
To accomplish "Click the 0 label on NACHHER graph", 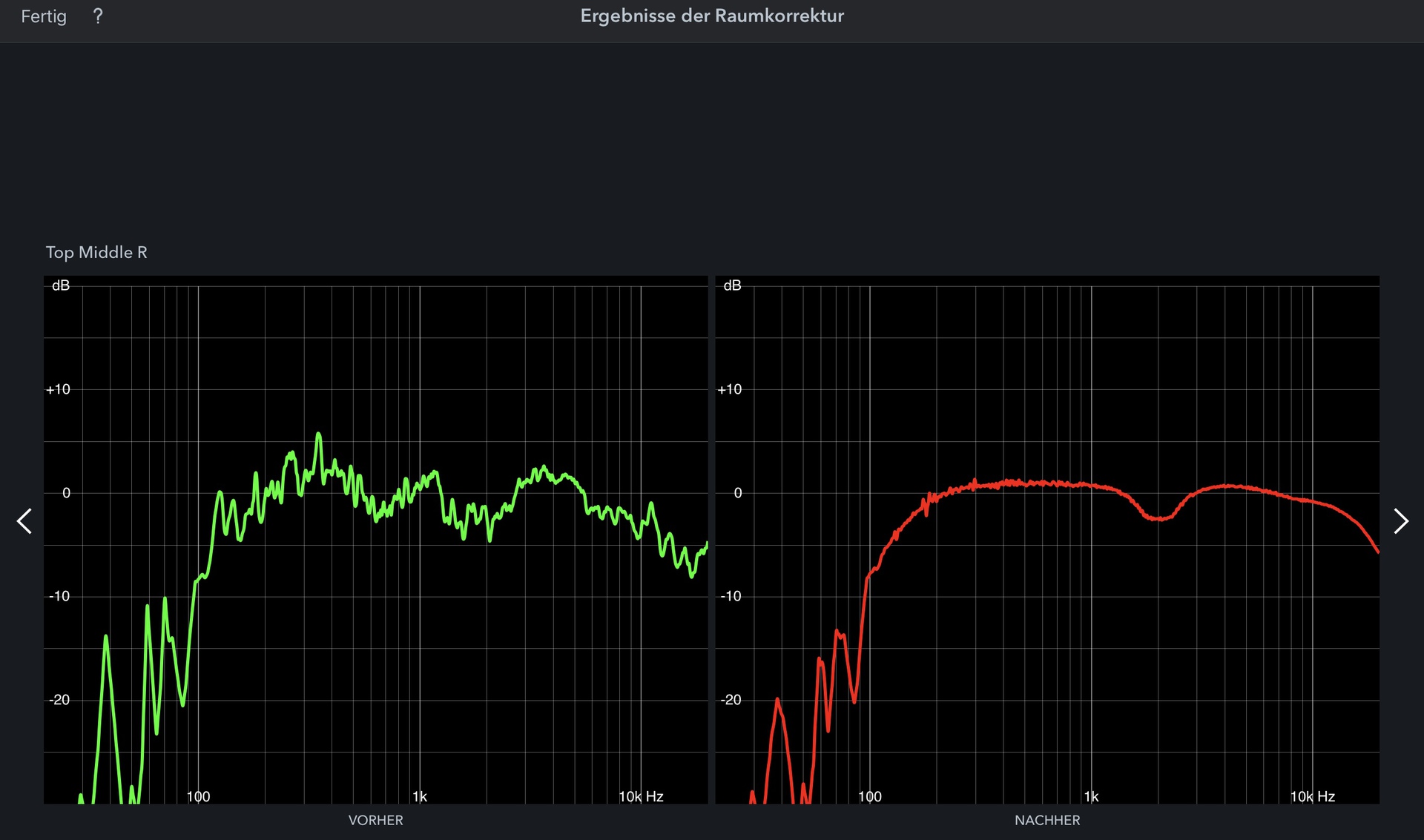I will click(x=738, y=493).
